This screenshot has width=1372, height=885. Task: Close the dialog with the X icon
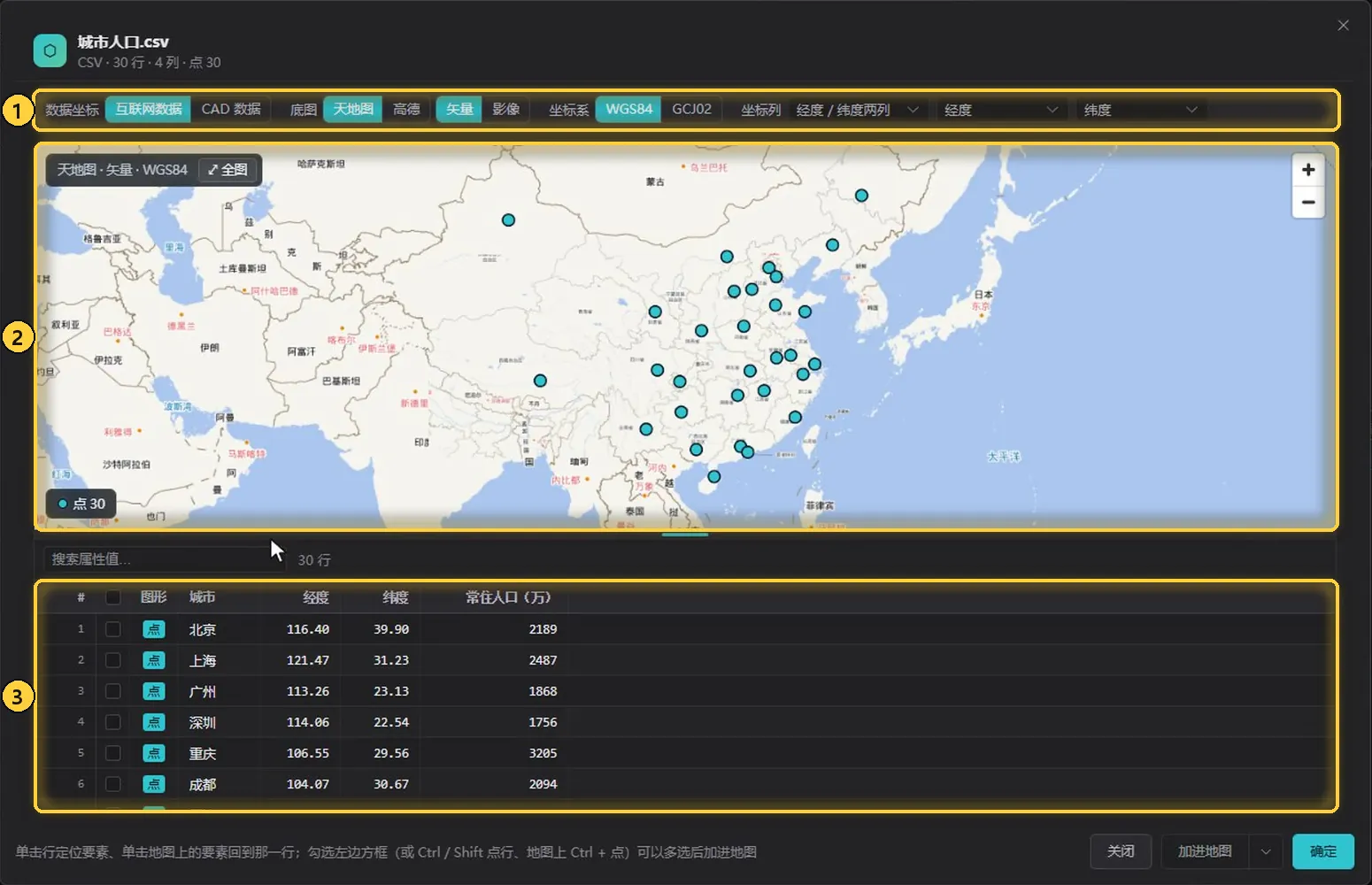pos(1343,25)
